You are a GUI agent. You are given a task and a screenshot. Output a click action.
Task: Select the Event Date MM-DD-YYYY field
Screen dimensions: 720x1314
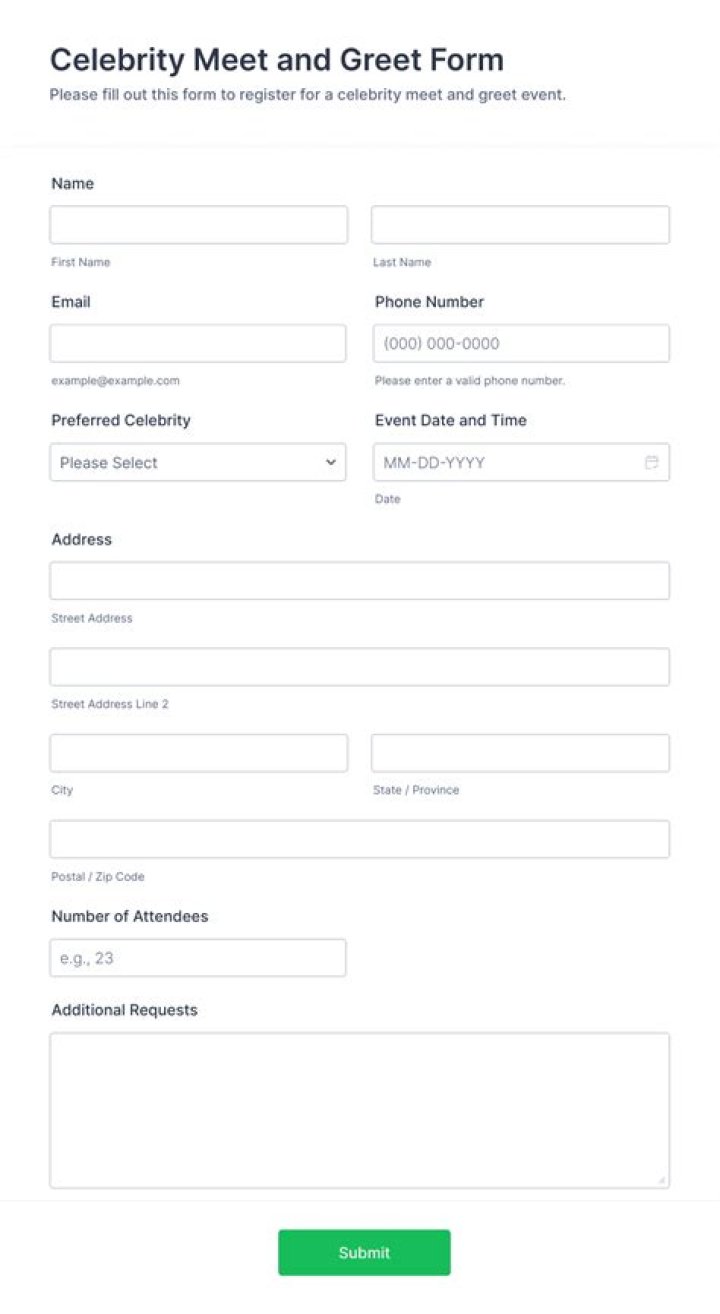pos(505,462)
